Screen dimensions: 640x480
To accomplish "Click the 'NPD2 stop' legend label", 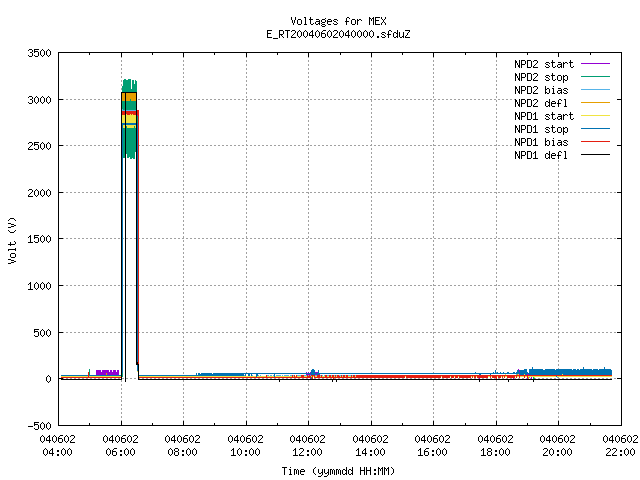I will pyautogui.click(x=541, y=77).
